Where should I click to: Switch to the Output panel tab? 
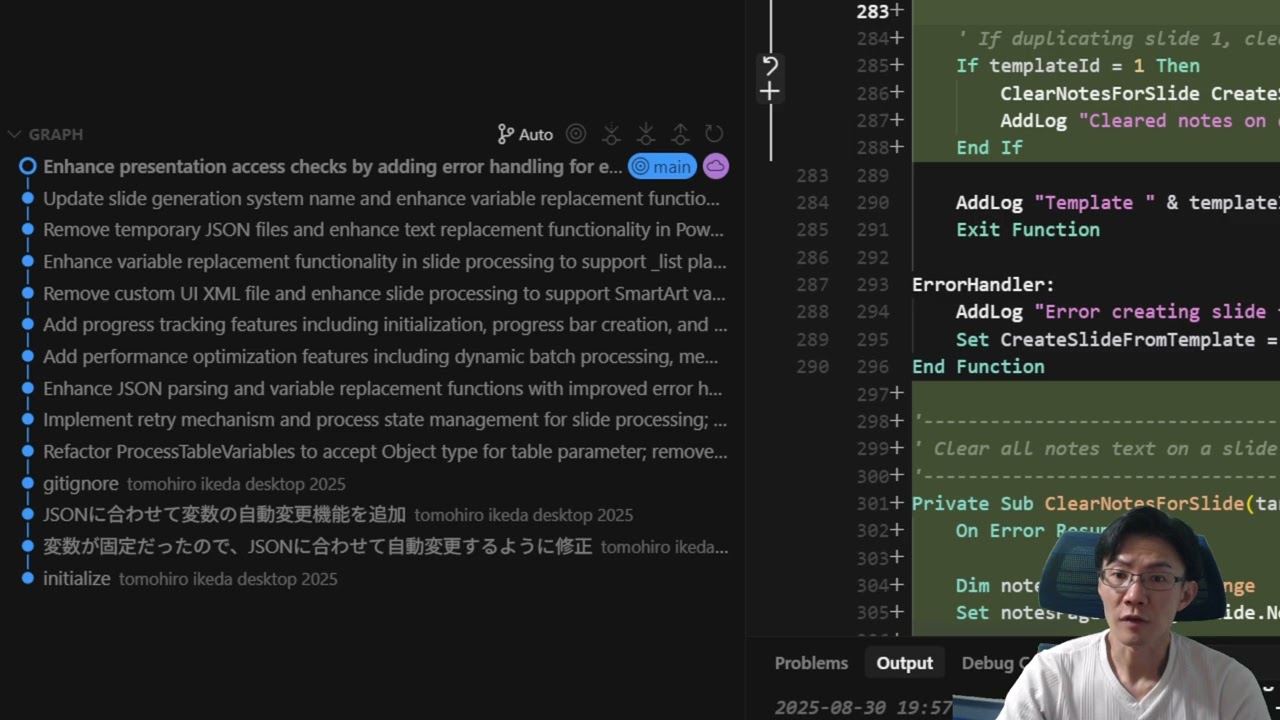pyautogui.click(x=904, y=663)
